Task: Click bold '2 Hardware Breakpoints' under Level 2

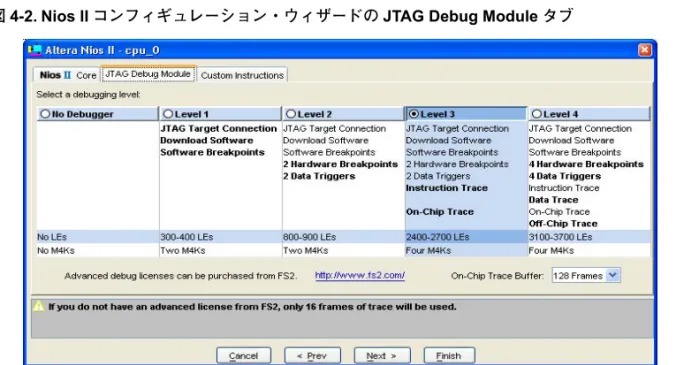Action: tap(340, 164)
